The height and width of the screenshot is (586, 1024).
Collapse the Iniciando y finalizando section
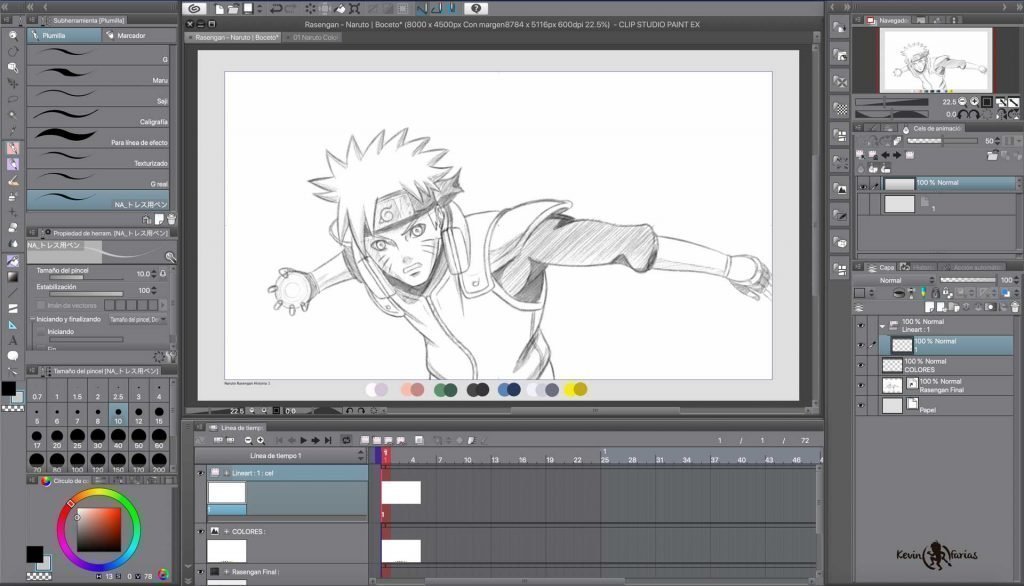[x=32, y=319]
